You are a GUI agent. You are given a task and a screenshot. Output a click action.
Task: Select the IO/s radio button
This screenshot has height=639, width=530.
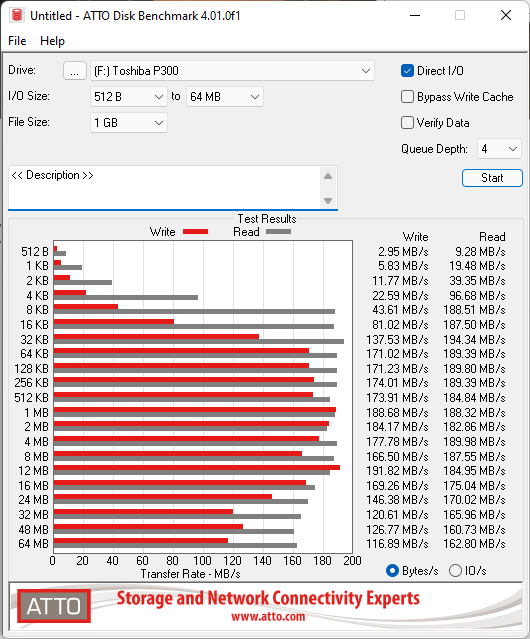click(455, 571)
